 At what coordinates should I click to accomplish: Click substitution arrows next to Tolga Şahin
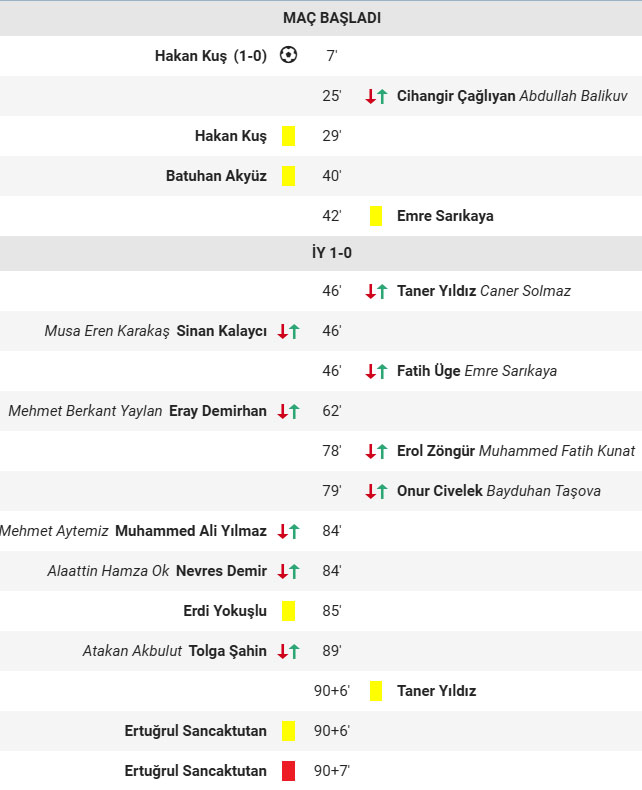pyautogui.click(x=288, y=651)
